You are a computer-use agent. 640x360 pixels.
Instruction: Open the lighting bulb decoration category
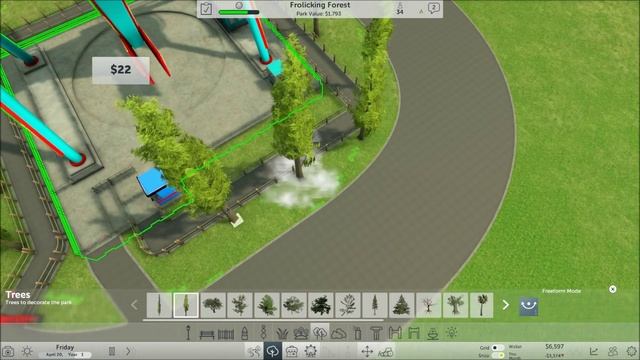[x=452, y=333]
